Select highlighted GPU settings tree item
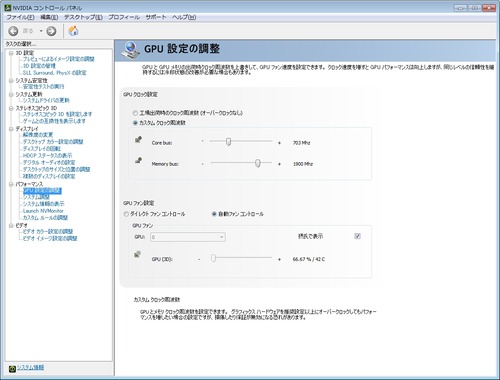 (x=42, y=191)
